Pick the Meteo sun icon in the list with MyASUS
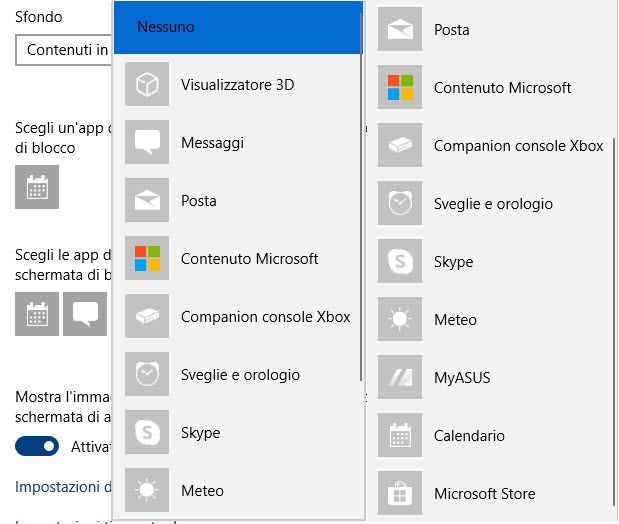The width and height of the screenshot is (619, 524). click(x=400, y=319)
